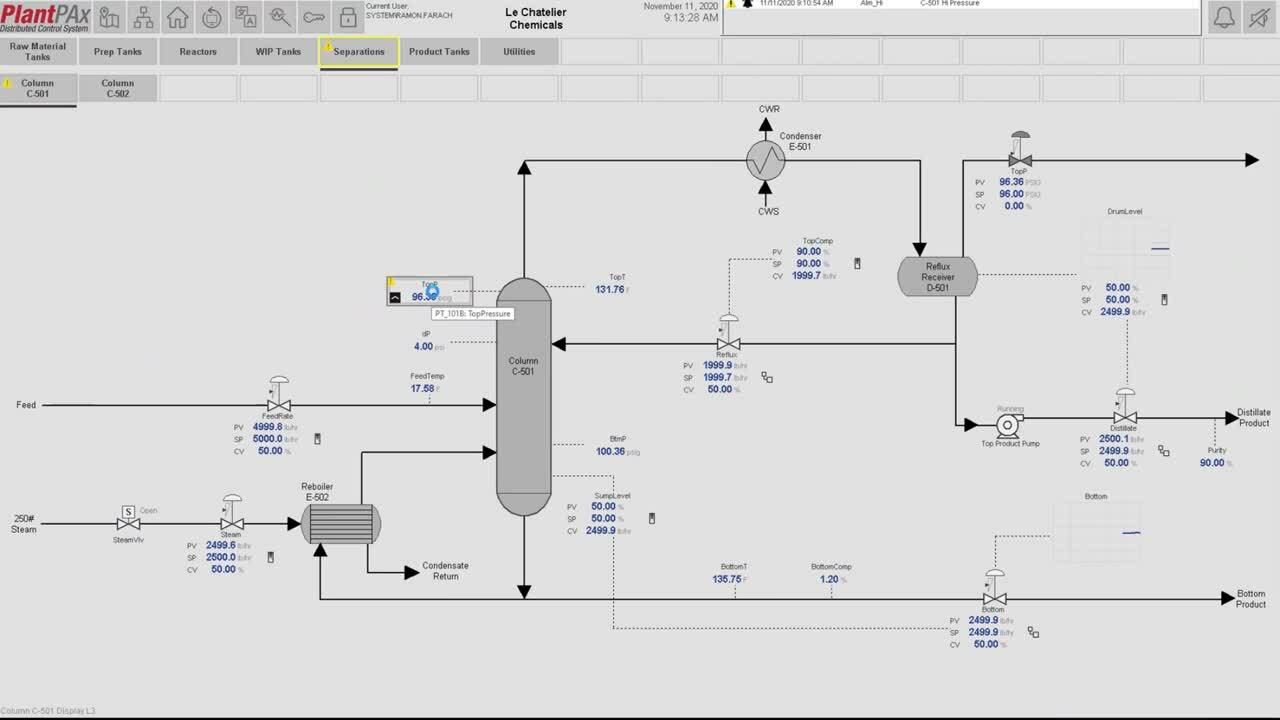Open the alarm bell summary button
This screenshot has height=720, width=1280.
[x=1223, y=17]
